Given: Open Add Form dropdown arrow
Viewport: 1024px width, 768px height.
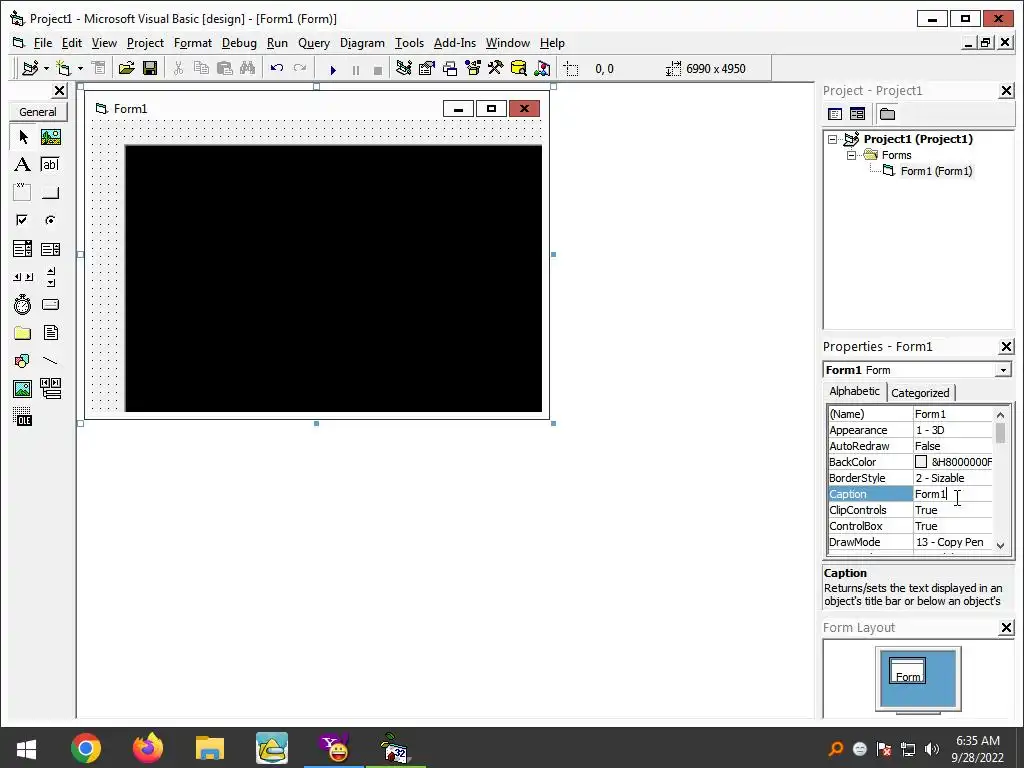Looking at the screenshot, I should coord(80,68).
